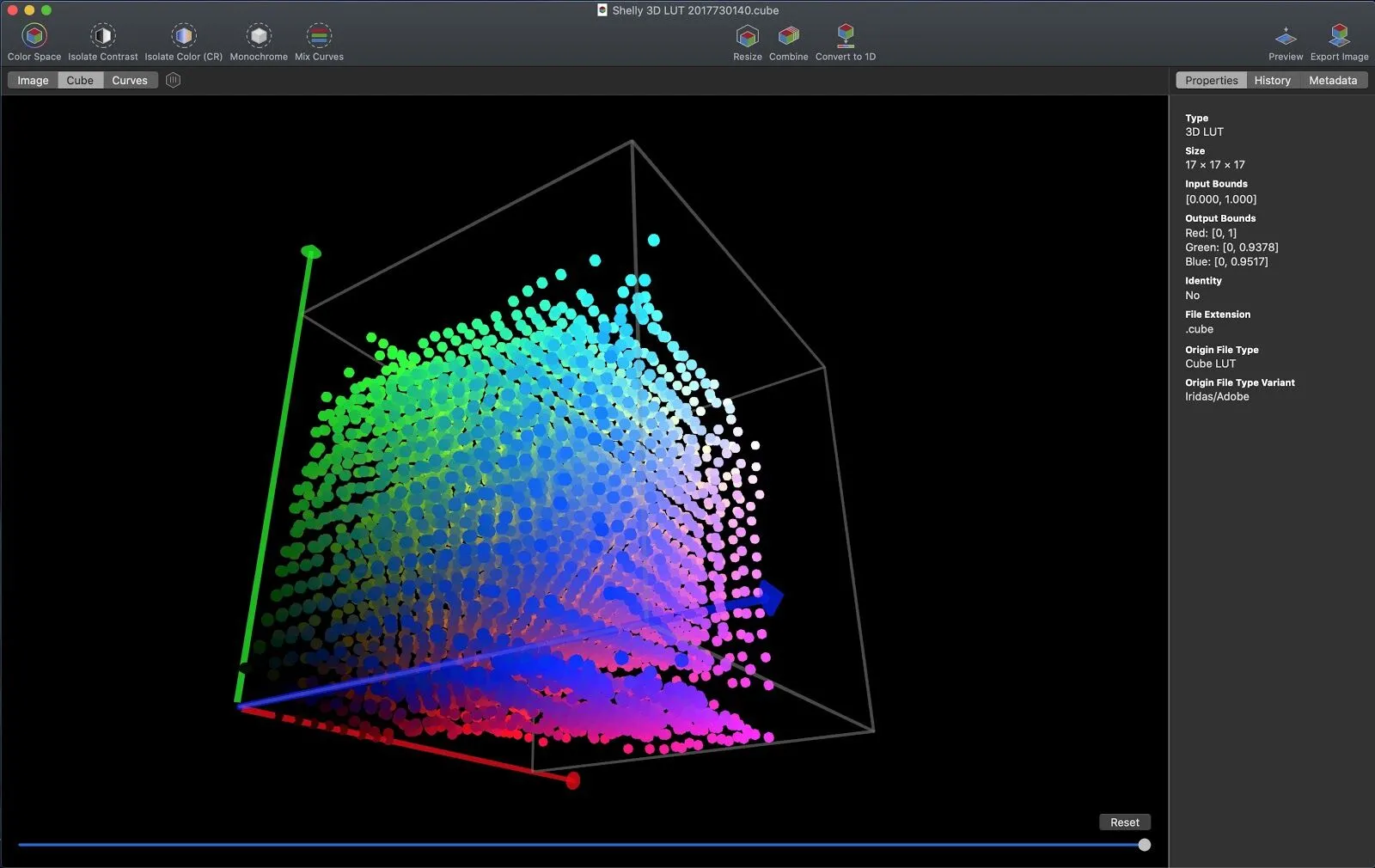
Task: Click the blue slider handle at bottom
Action: coord(1144,845)
